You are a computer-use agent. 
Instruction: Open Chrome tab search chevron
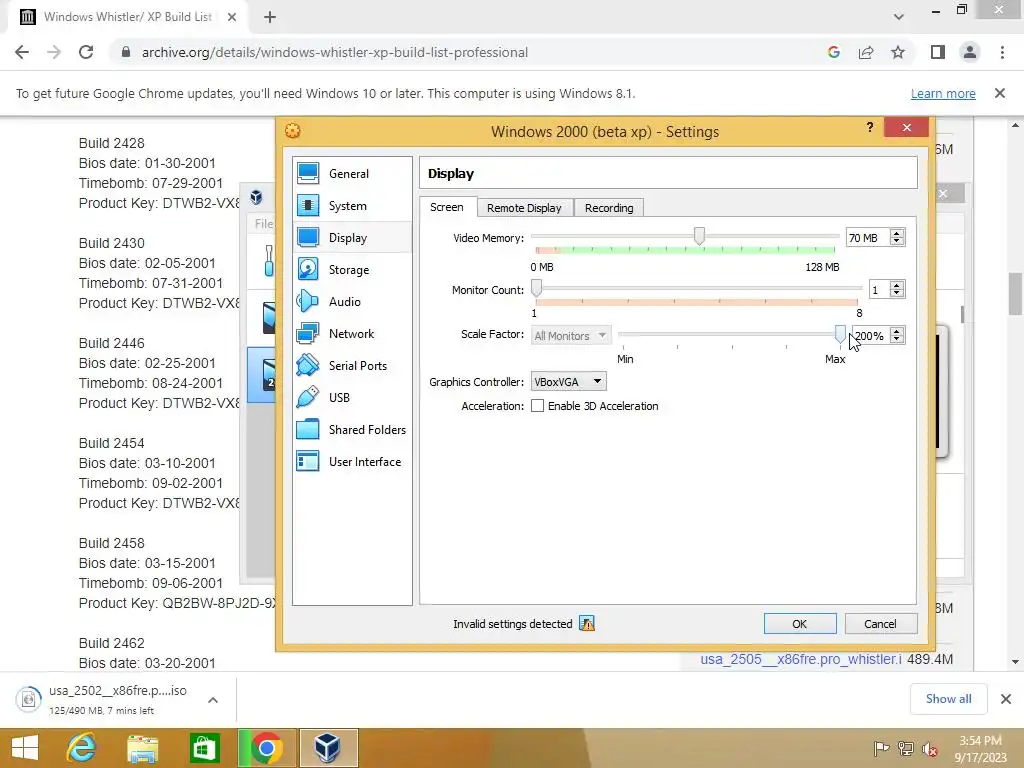[x=899, y=17]
